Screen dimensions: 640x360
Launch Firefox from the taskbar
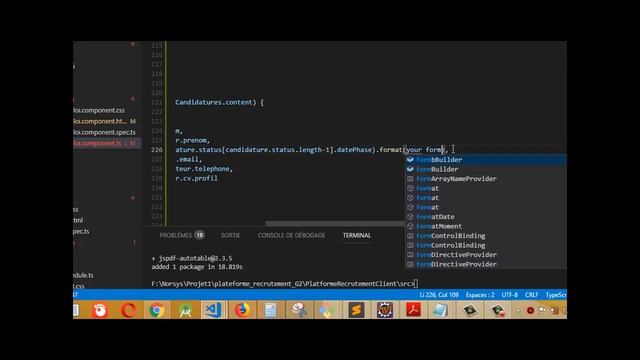coord(242,310)
